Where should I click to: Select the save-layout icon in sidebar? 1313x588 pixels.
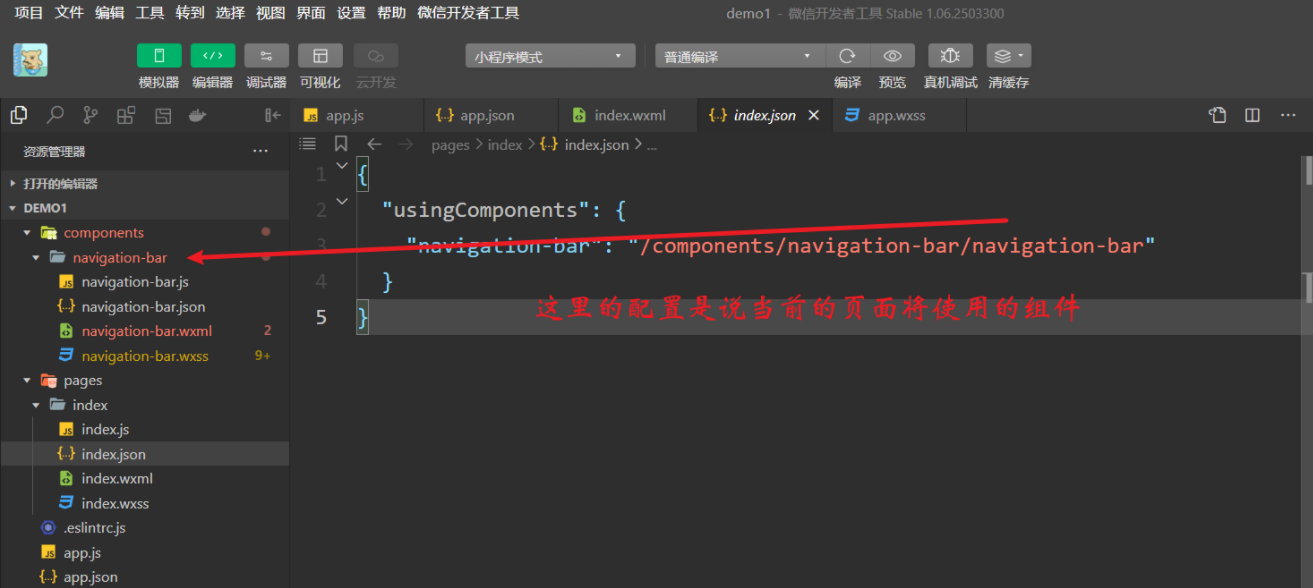tap(163, 115)
